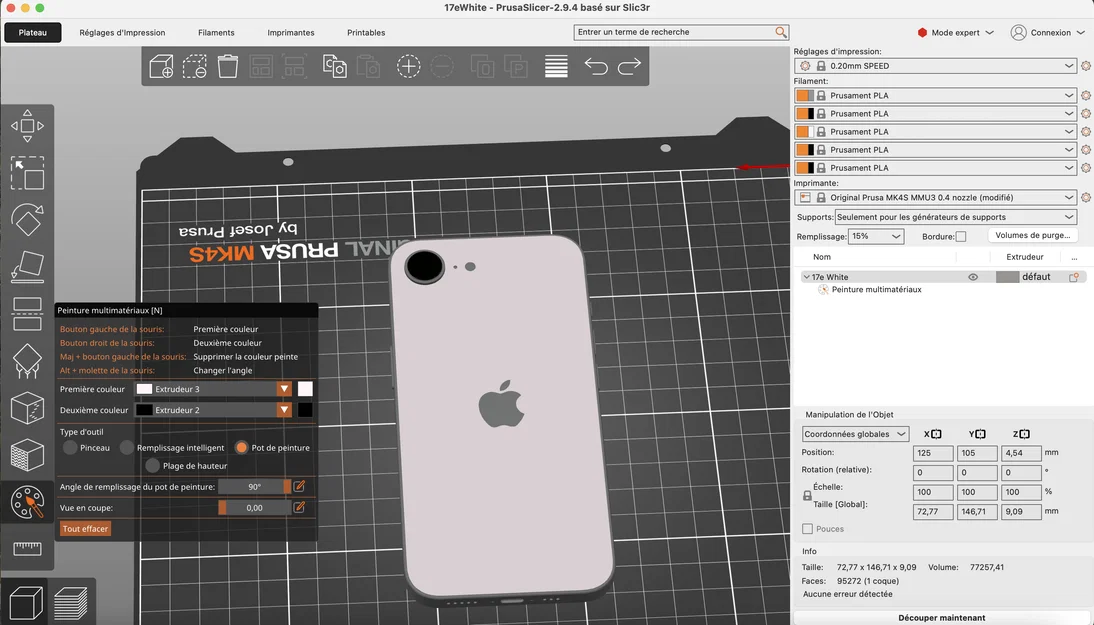Image resolution: width=1094 pixels, height=625 pixels.
Task: Open the Imprimantes tab
Action: (x=291, y=33)
